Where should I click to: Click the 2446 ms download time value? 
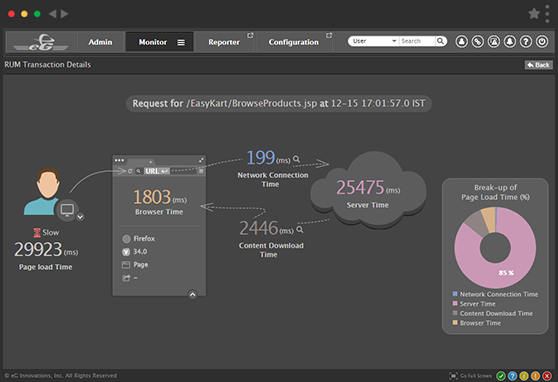[266, 228]
